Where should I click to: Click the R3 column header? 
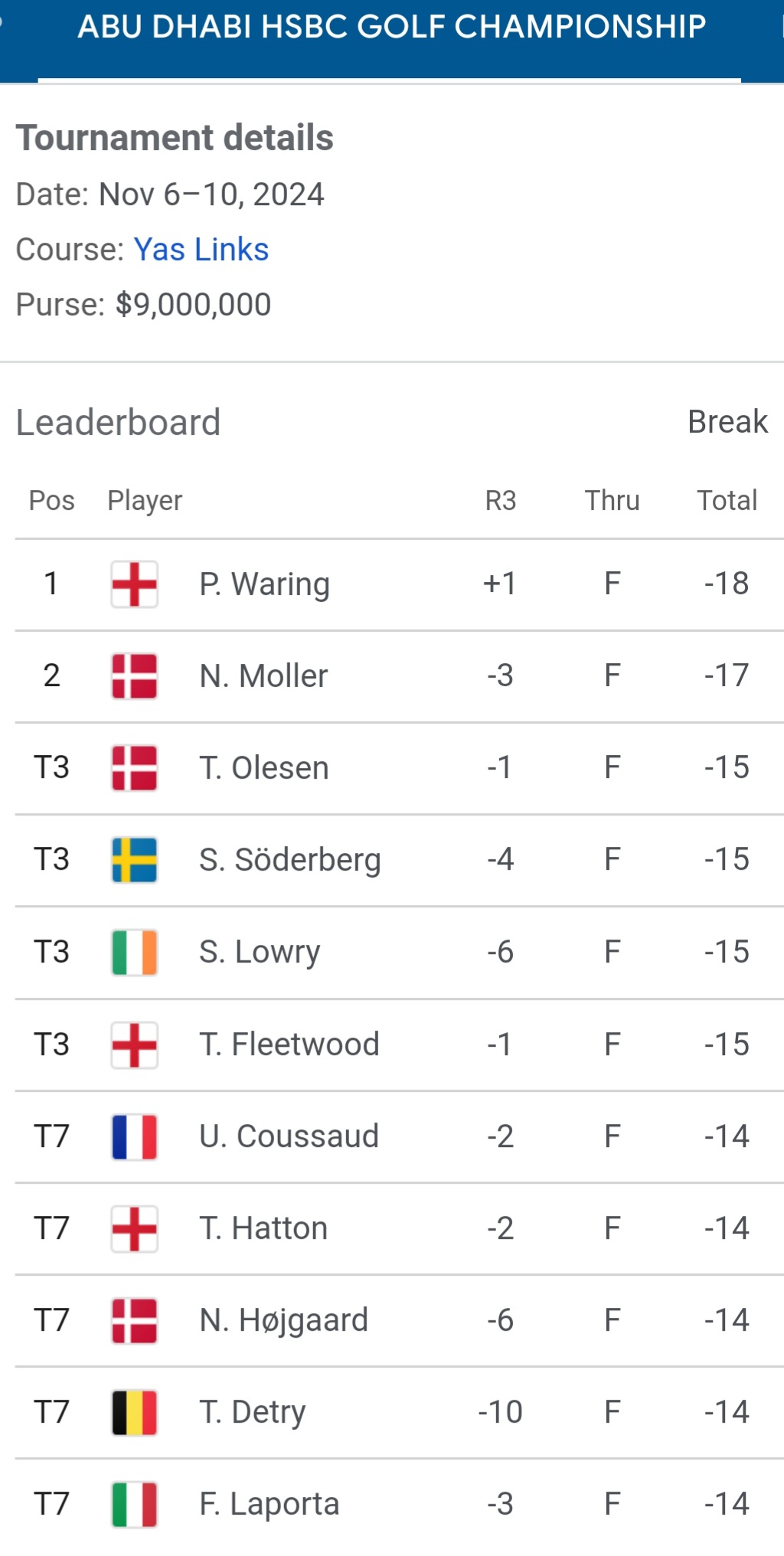pos(501,501)
